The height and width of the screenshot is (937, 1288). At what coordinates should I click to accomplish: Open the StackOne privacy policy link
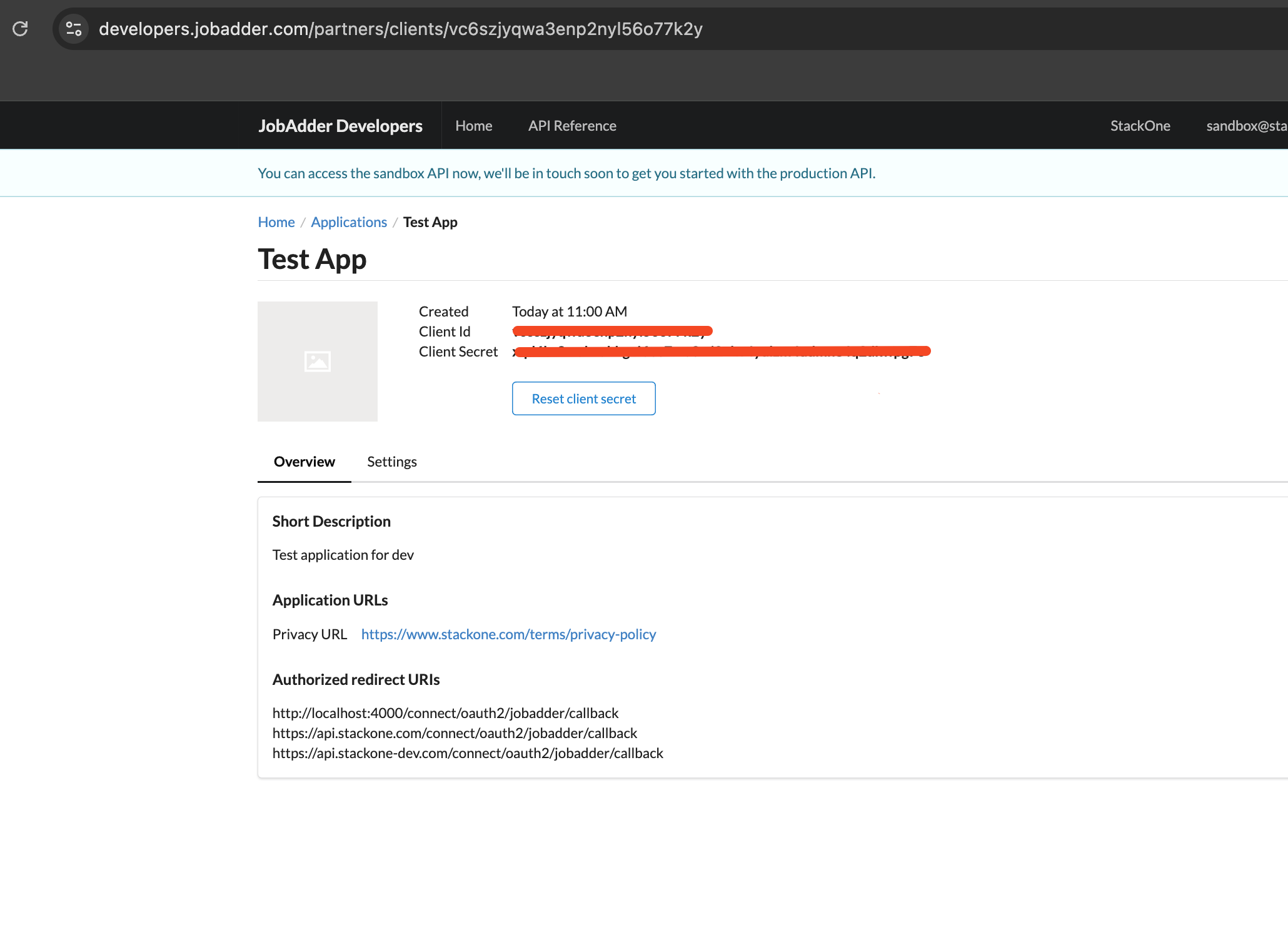(x=508, y=634)
